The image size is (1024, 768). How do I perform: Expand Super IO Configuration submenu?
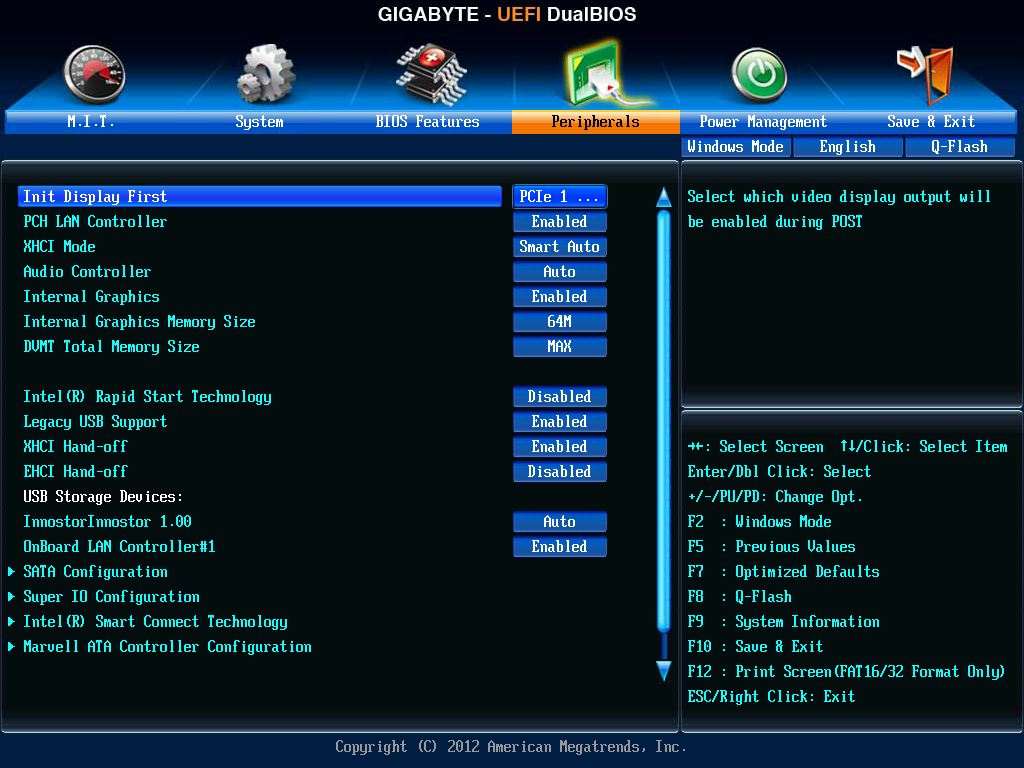(112, 596)
